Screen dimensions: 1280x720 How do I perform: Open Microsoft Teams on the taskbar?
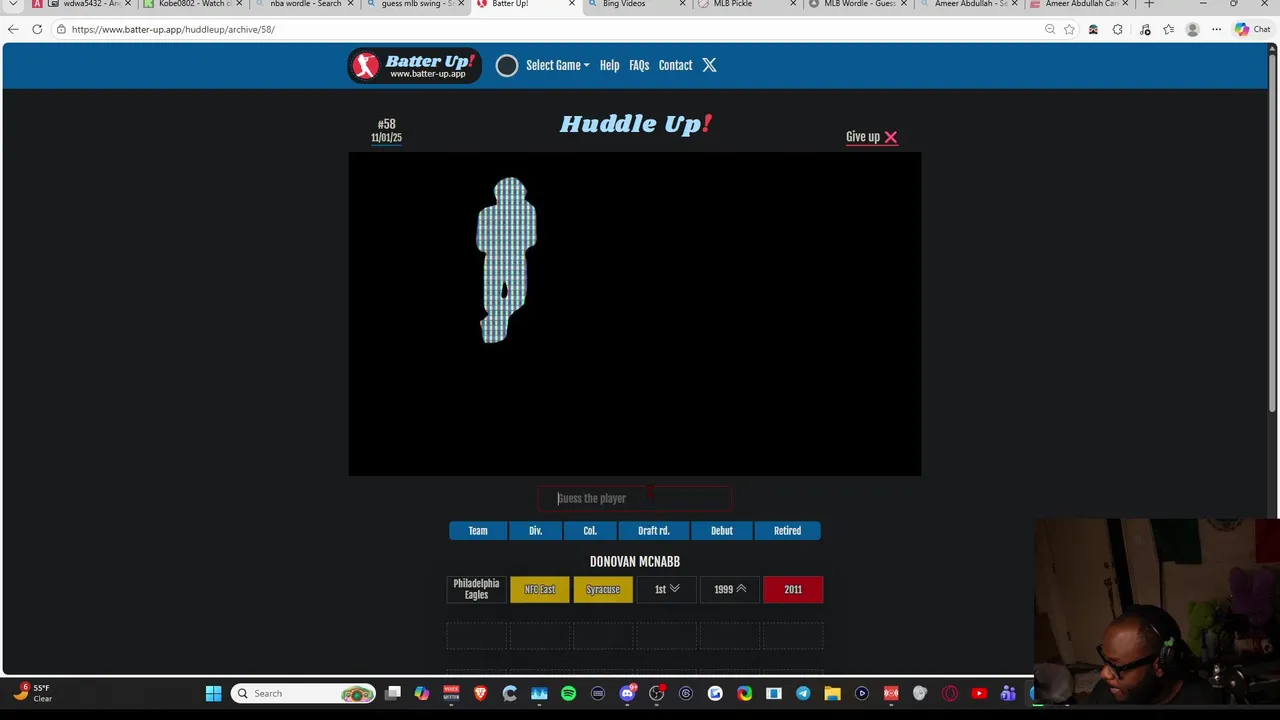[1008, 693]
